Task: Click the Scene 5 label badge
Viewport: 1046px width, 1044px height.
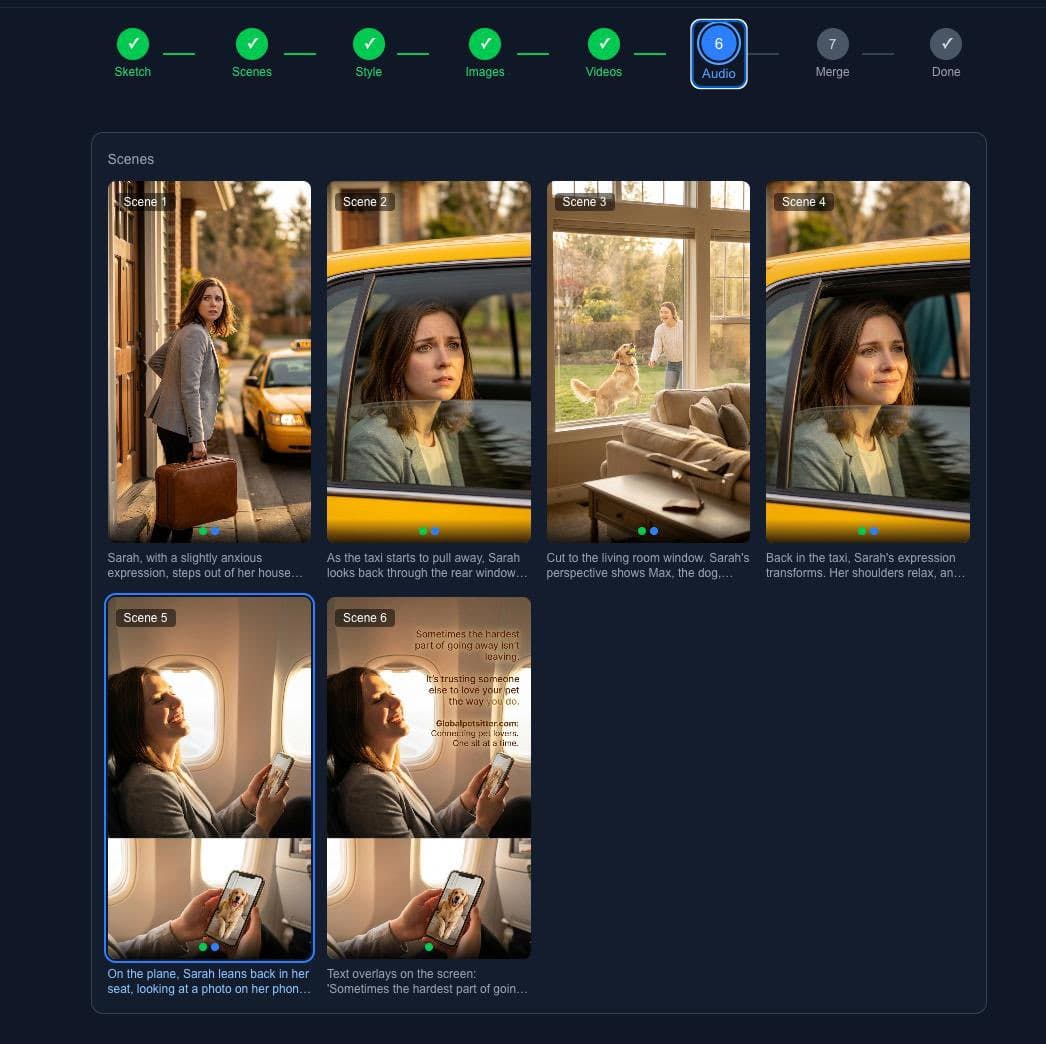Action: [x=145, y=617]
